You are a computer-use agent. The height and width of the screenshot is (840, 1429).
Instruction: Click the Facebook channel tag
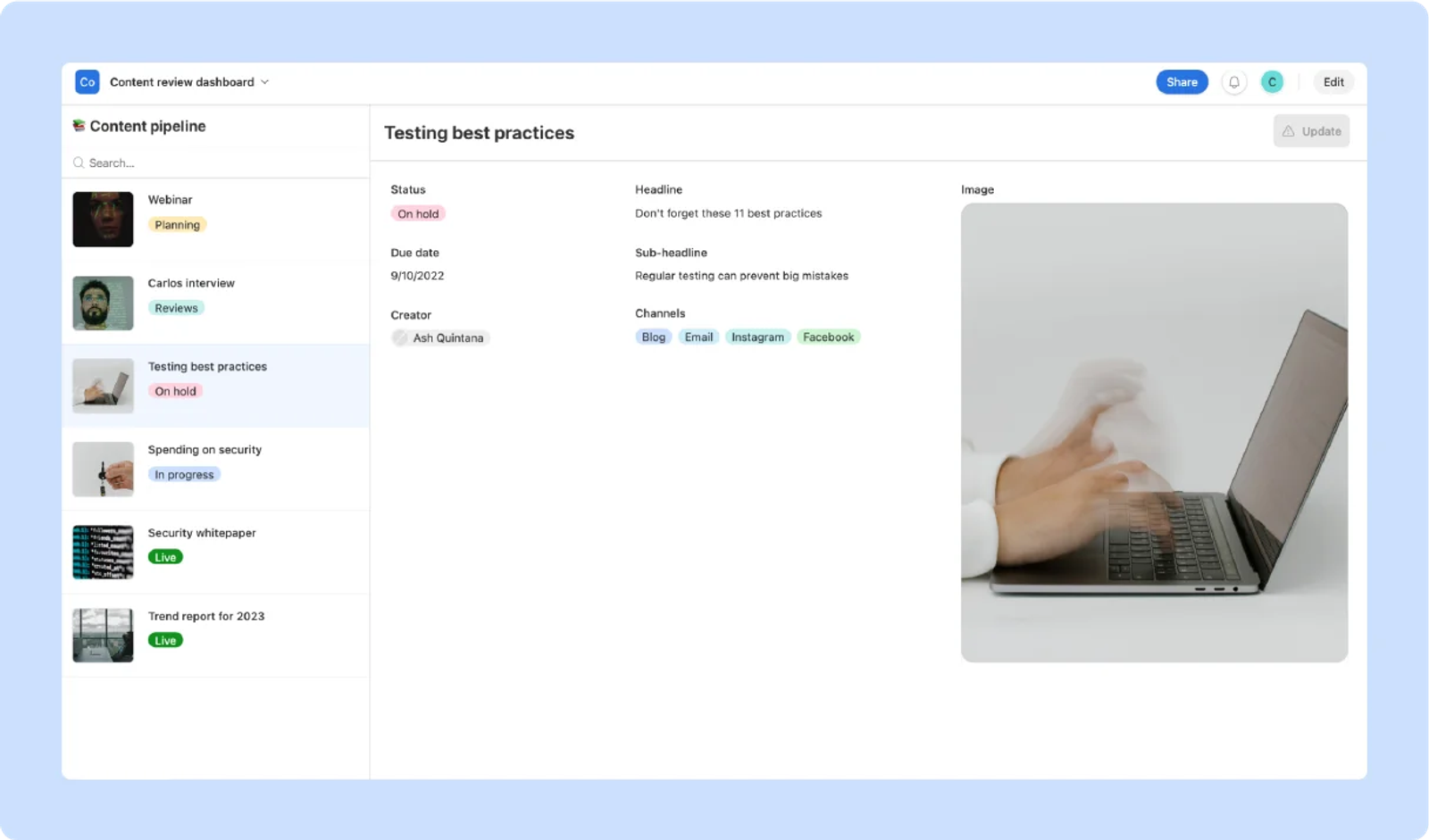(x=828, y=337)
